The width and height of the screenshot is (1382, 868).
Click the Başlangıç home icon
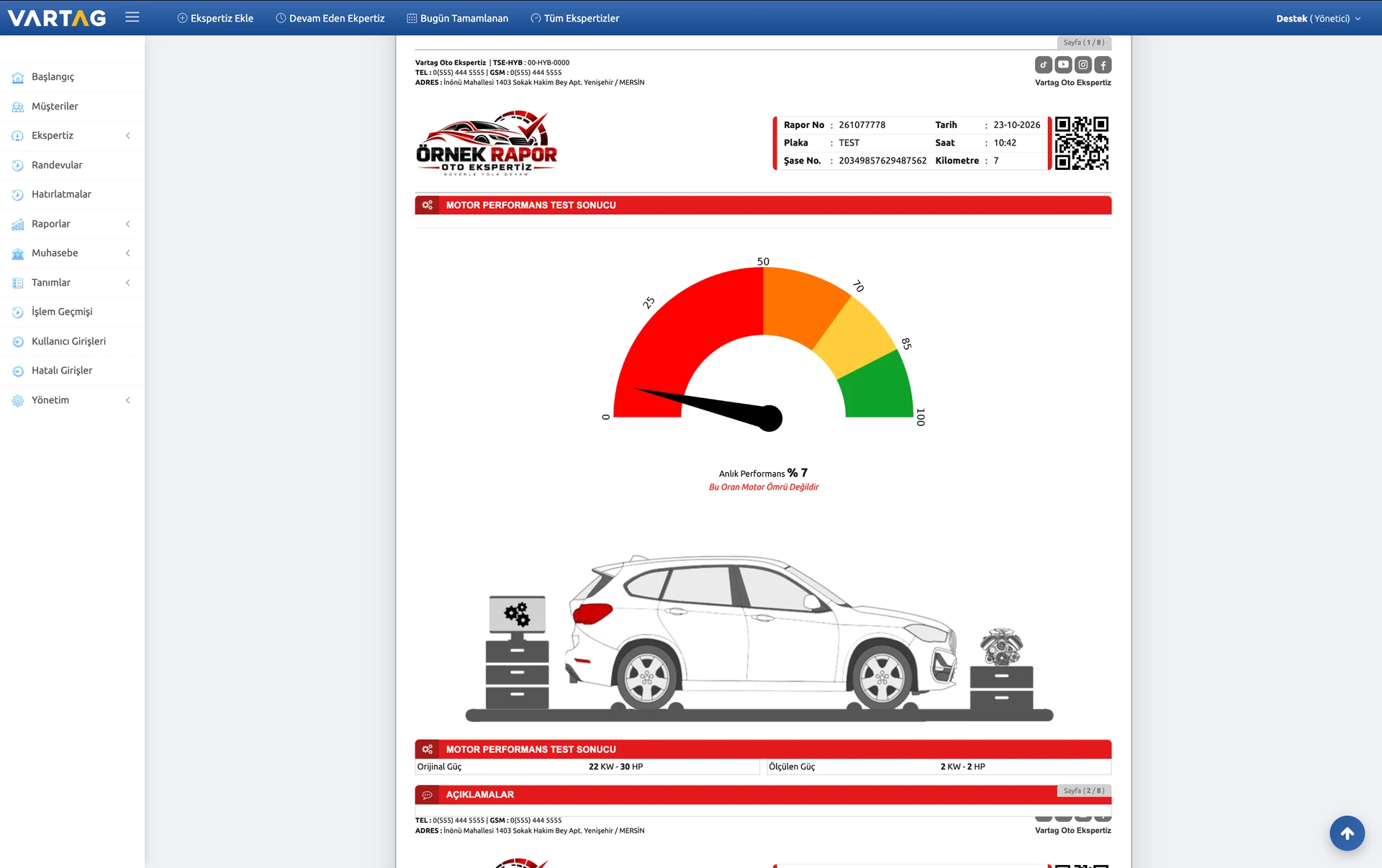tap(18, 77)
